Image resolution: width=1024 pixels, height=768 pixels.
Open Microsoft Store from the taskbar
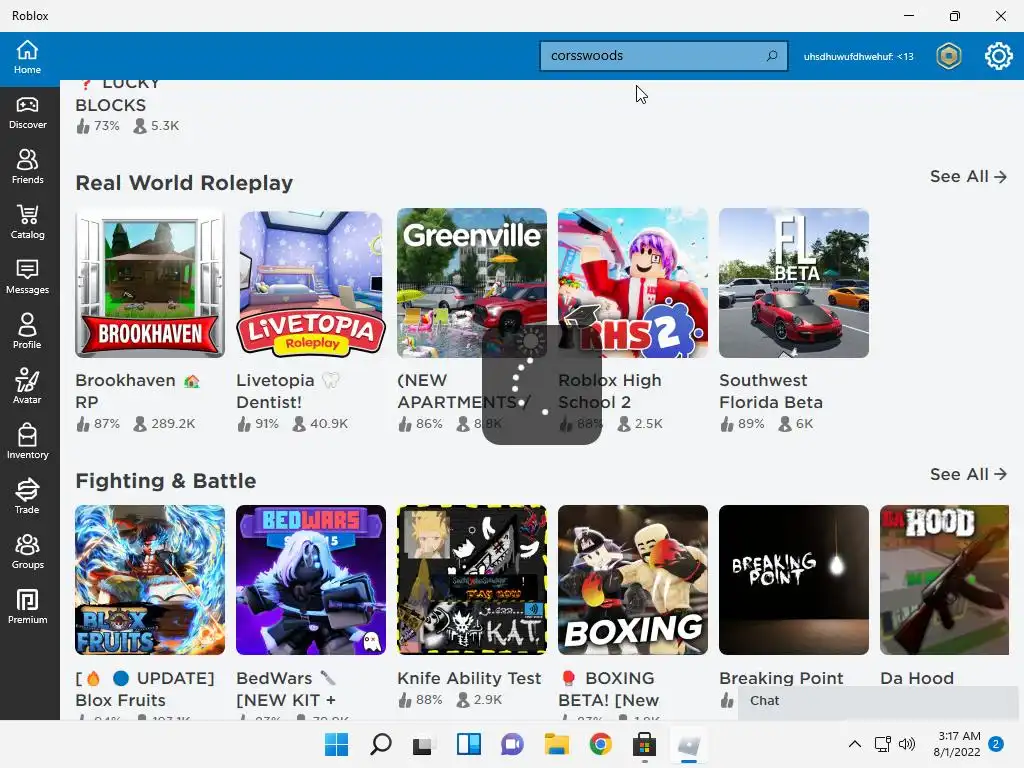(644, 744)
